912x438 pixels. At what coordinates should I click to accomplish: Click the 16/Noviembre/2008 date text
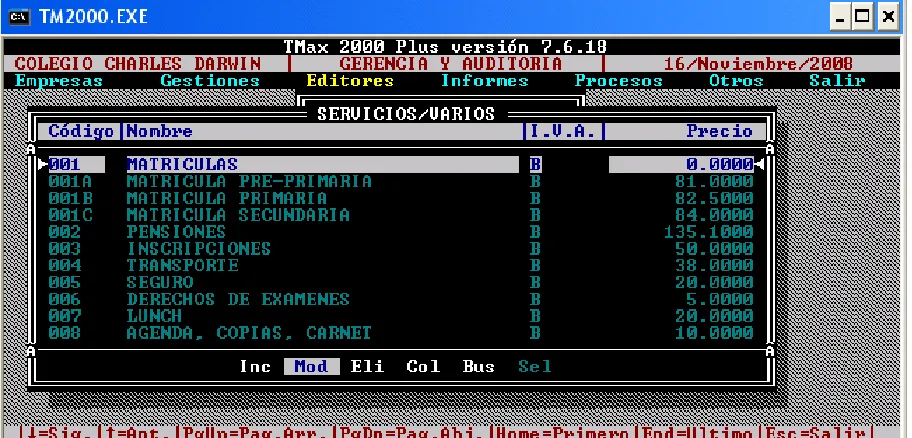pos(758,64)
